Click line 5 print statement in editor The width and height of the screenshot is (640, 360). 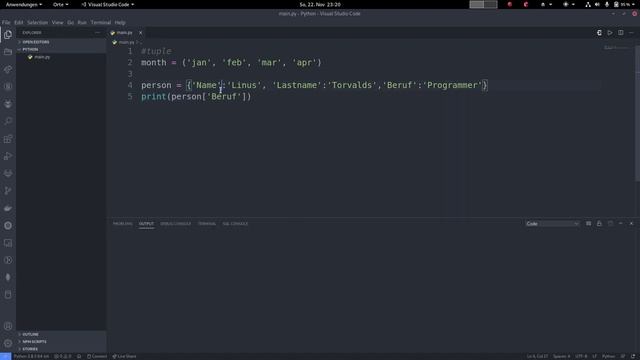[x=196, y=97]
